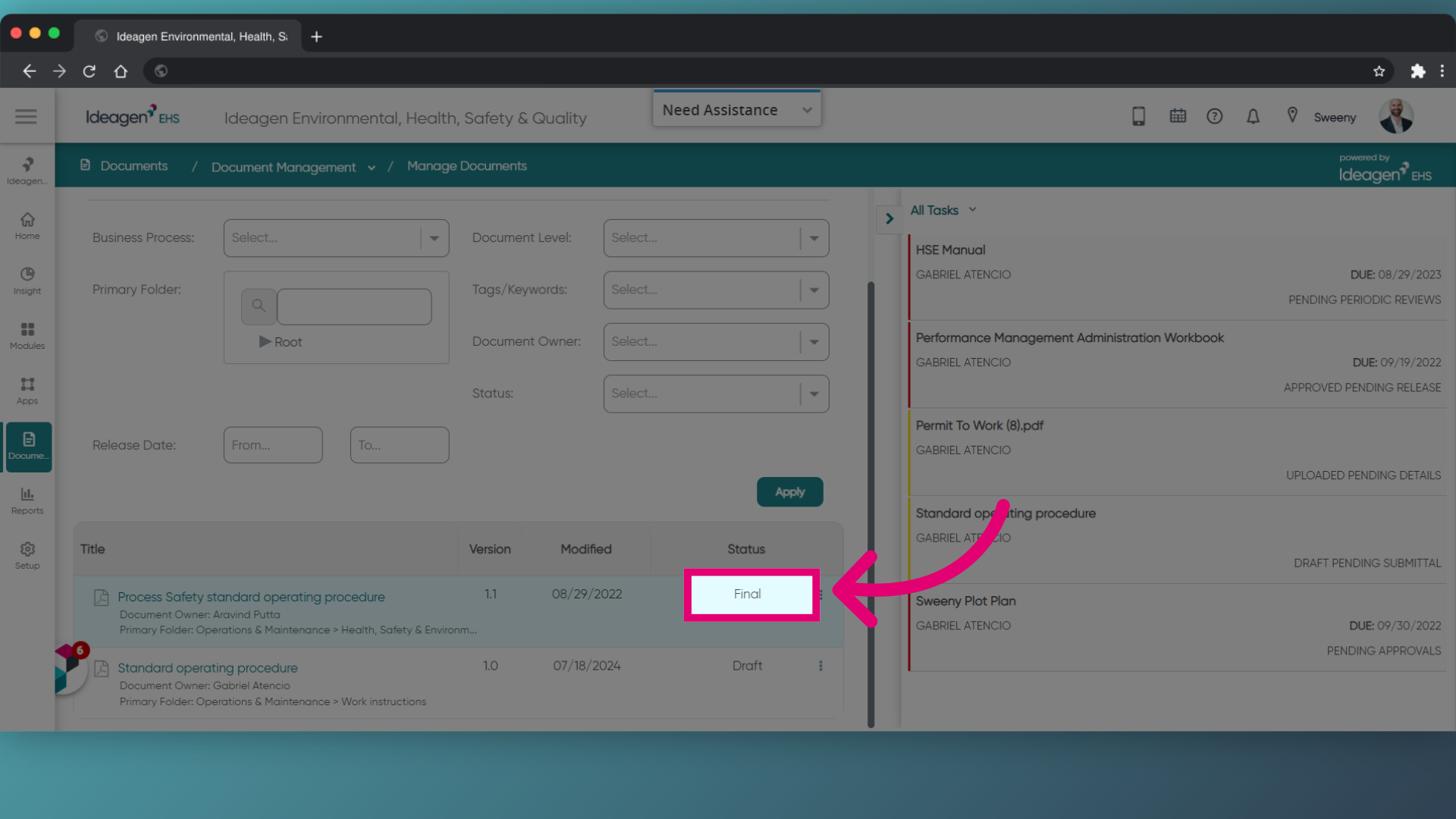Click the Release Date To field
Screen dimensions: 1456x819
coord(400,445)
